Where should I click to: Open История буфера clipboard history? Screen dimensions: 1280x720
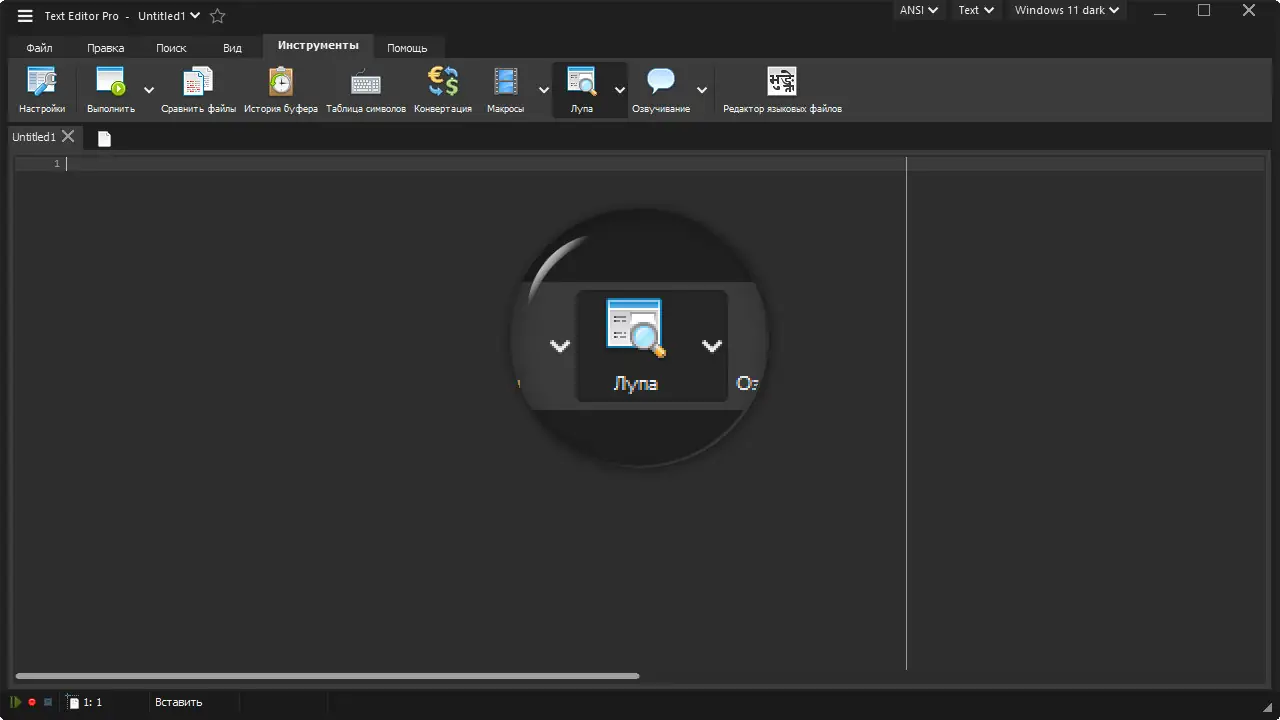click(281, 89)
